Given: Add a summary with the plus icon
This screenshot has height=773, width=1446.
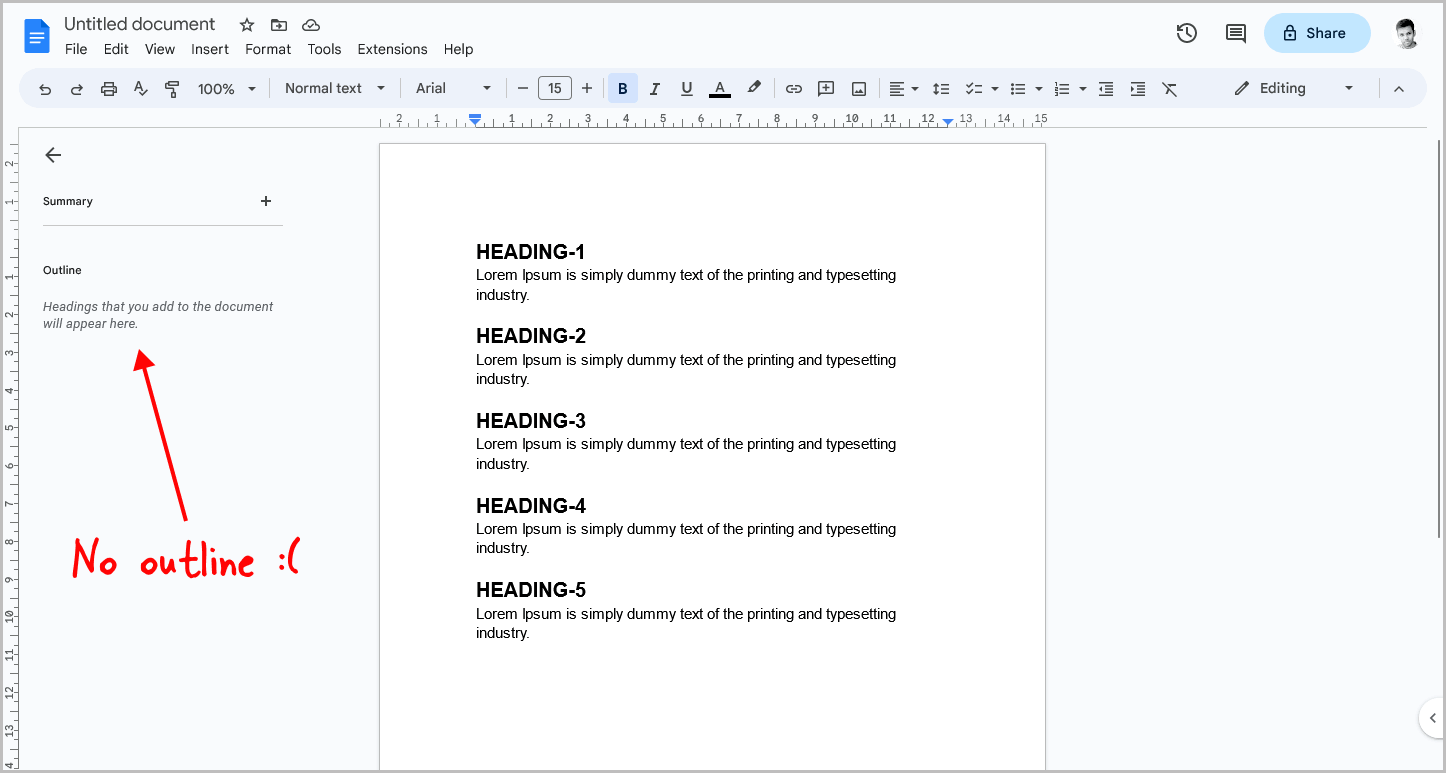Looking at the screenshot, I should tap(266, 201).
